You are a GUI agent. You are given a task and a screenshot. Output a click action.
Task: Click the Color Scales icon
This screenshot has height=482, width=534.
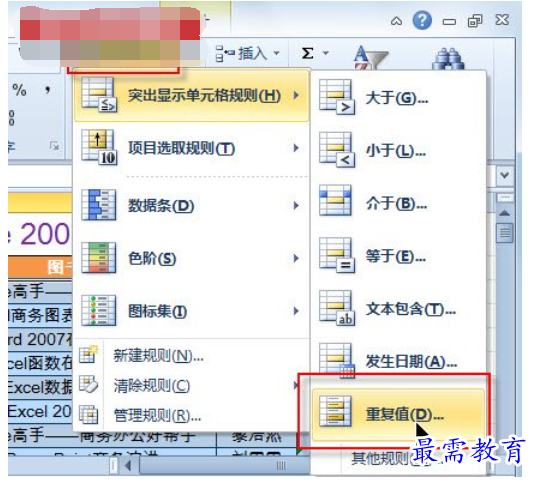click(99, 258)
